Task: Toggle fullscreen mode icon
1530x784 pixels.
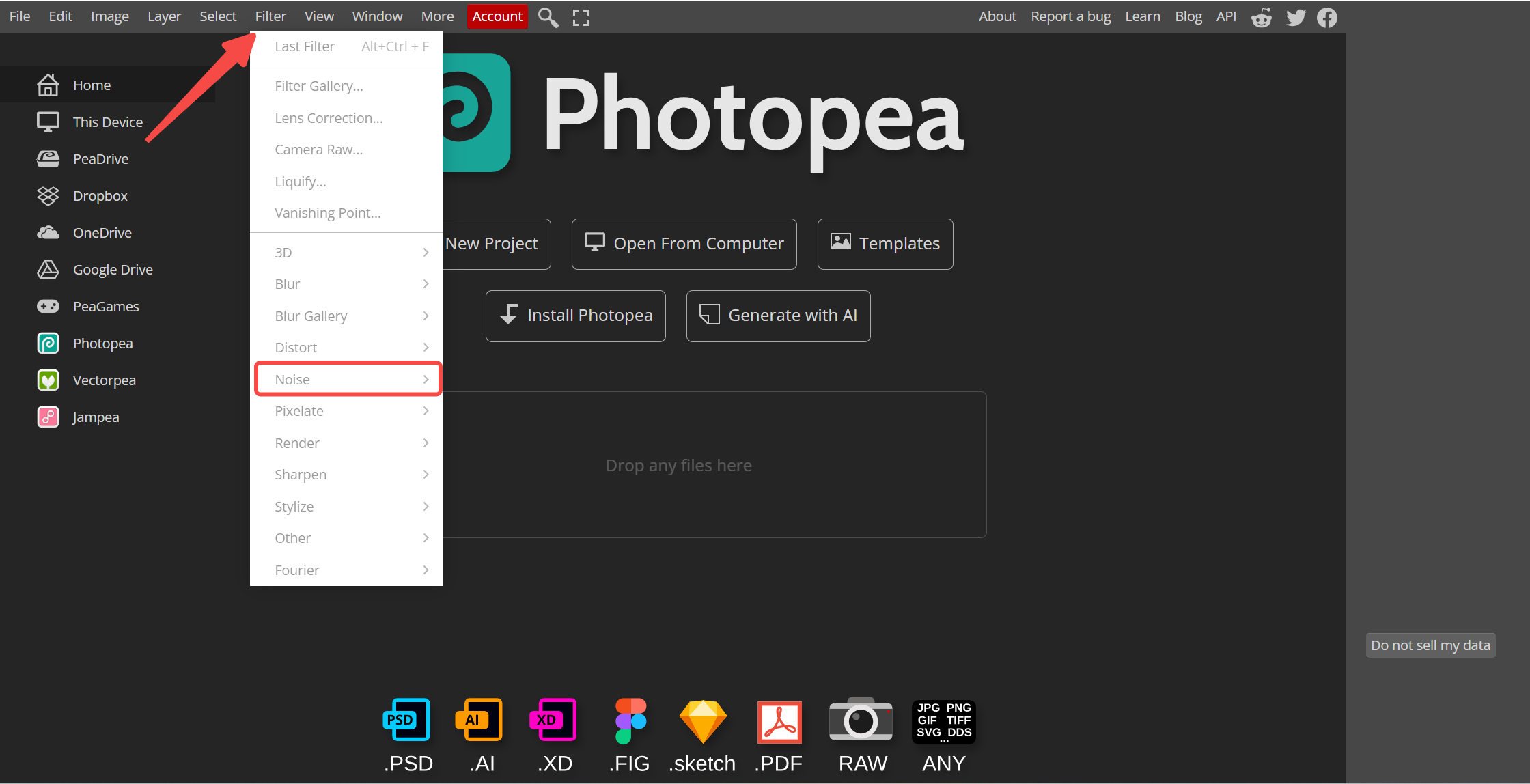Action: coord(581,17)
